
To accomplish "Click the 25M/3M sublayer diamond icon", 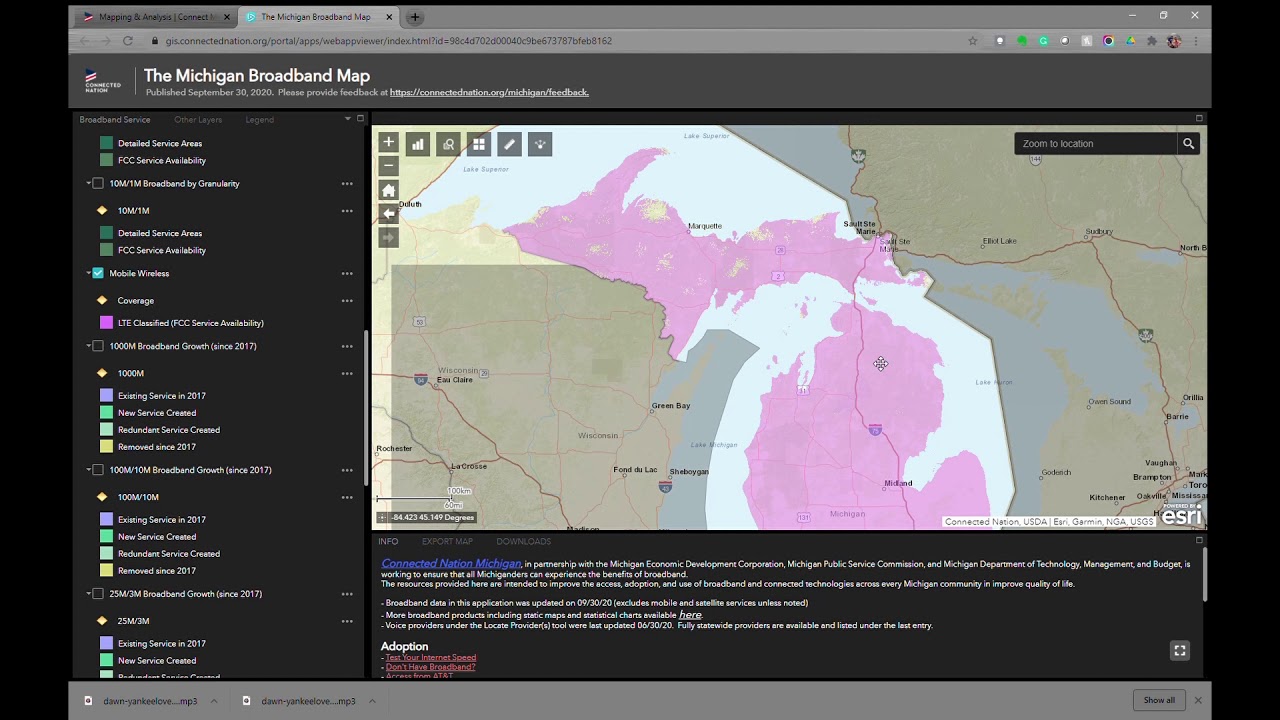I will coord(102,621).
